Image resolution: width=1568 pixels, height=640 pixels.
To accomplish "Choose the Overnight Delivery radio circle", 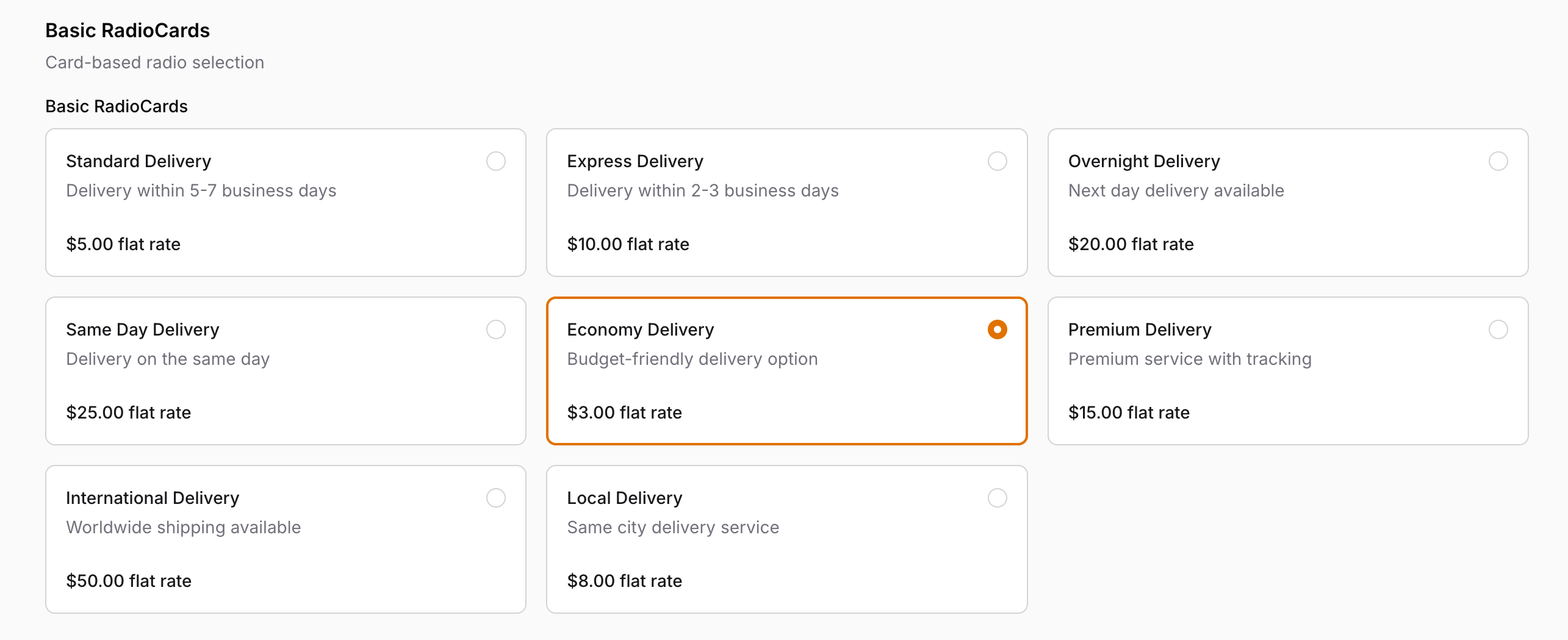I will (x=1498, y=161).
